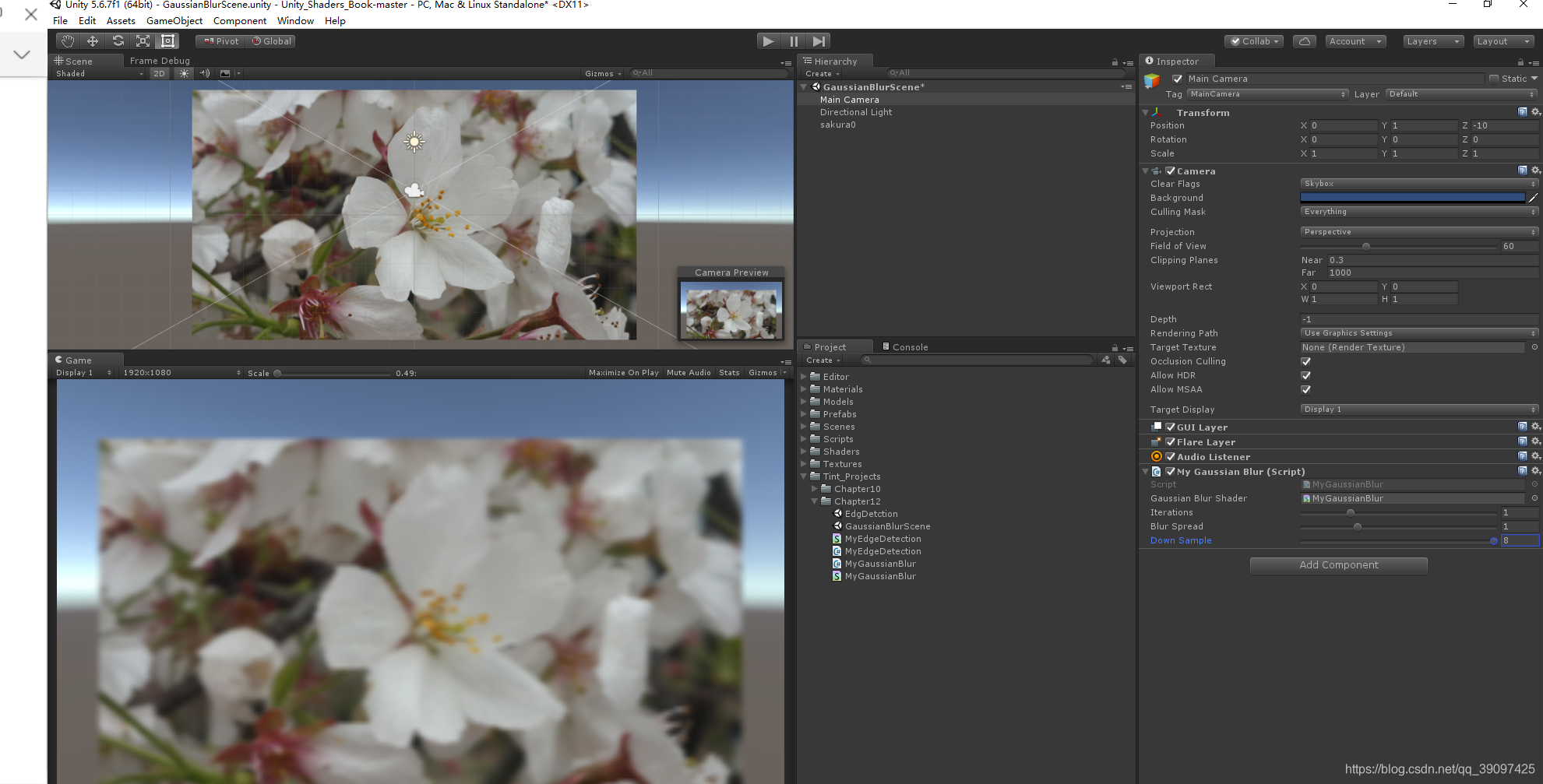Pick Gaussian Blur Shader object selector circle
Screen dimensions: 1543x784
point(1534,498)
